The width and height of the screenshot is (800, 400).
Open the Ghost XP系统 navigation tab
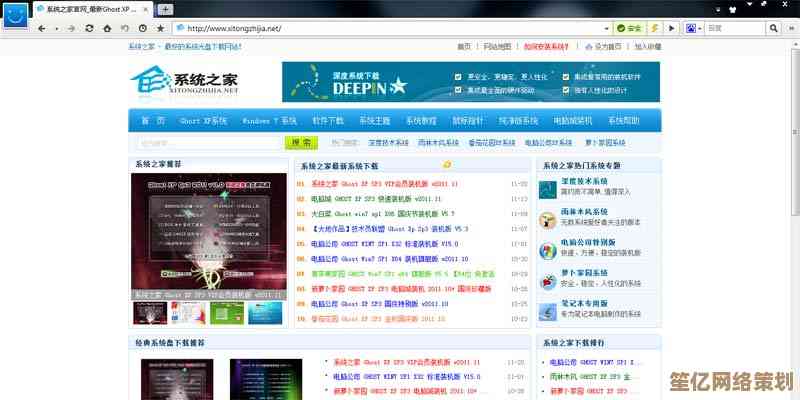click(202, 120)
